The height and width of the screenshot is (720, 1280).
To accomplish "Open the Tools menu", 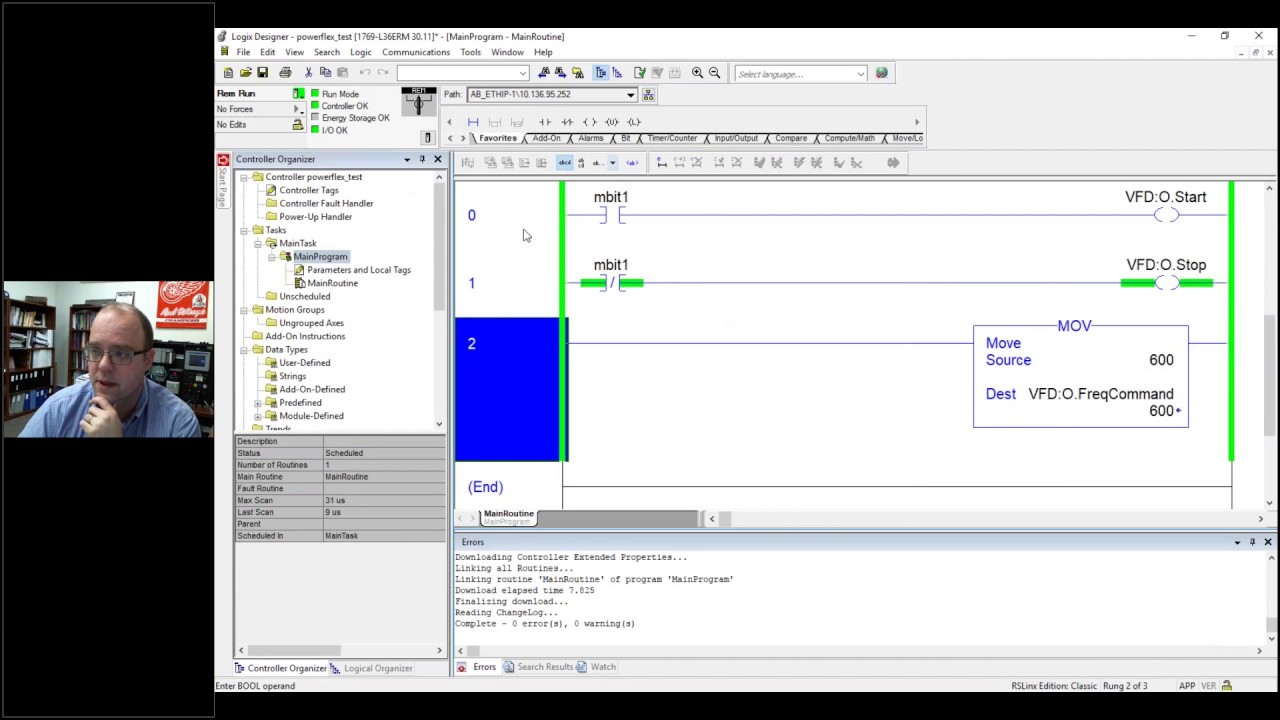I will tap(471, 52).
